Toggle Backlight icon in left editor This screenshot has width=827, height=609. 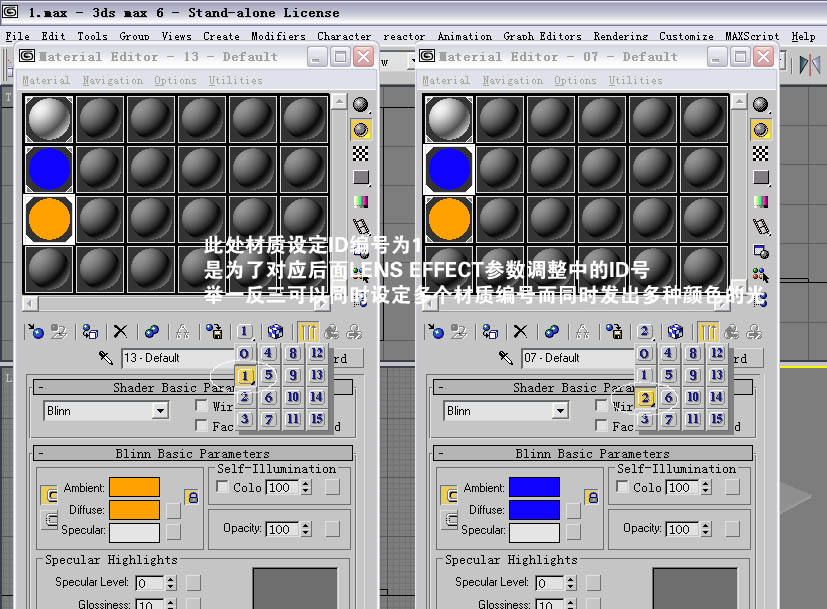pyautogui.click(x=361, y=130)
